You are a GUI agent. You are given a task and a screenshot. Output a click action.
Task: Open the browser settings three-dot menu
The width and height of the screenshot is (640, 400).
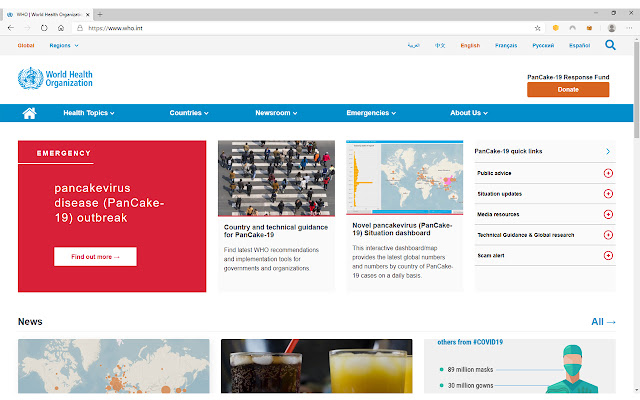tap(629, 28)
